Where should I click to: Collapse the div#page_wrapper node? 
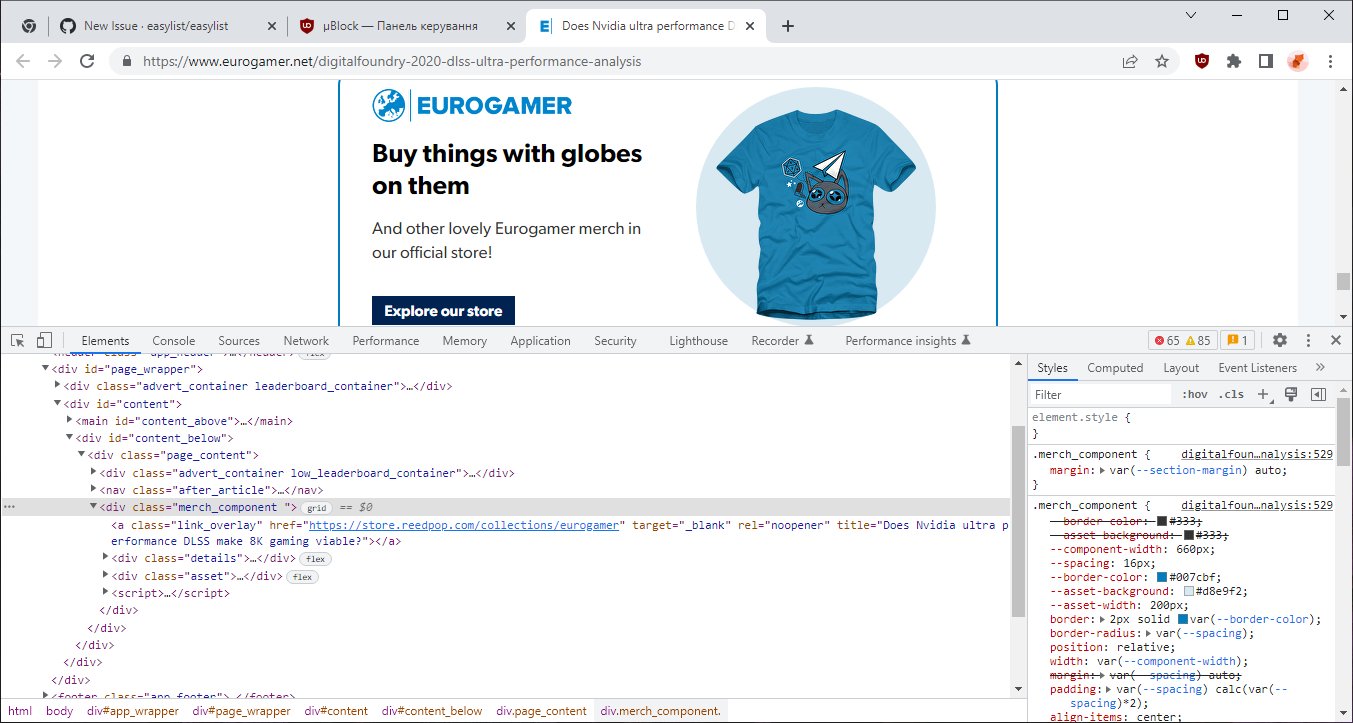(45, 368)
